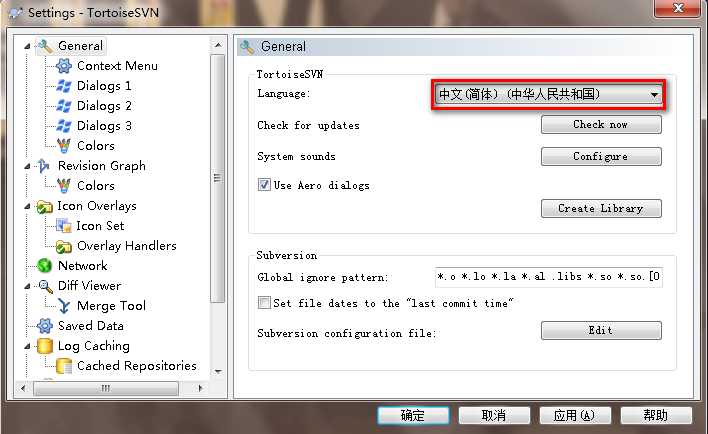Click the Configure system sounds button

coord(601,156)
